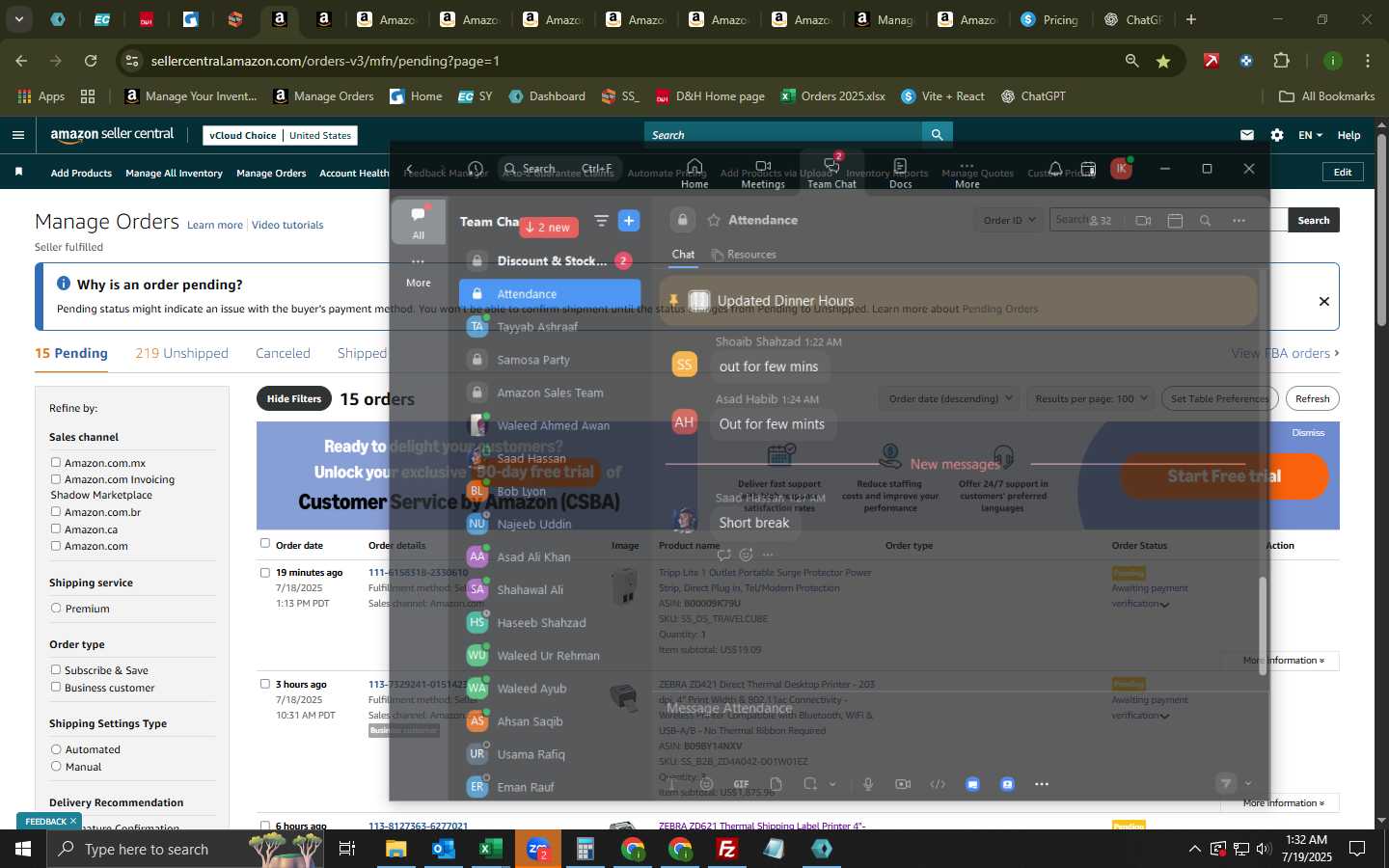This screenshot has height=868, width=1389.
Task: Click the 2 new messages button
Action: click(549, 227)
